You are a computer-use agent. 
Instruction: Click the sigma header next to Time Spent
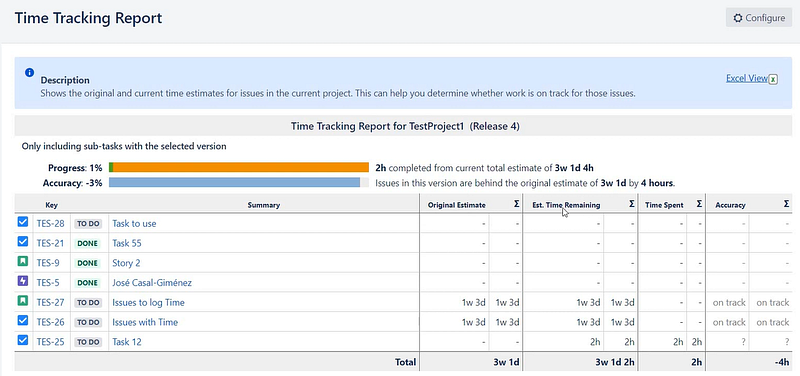[x=699, y=204]
